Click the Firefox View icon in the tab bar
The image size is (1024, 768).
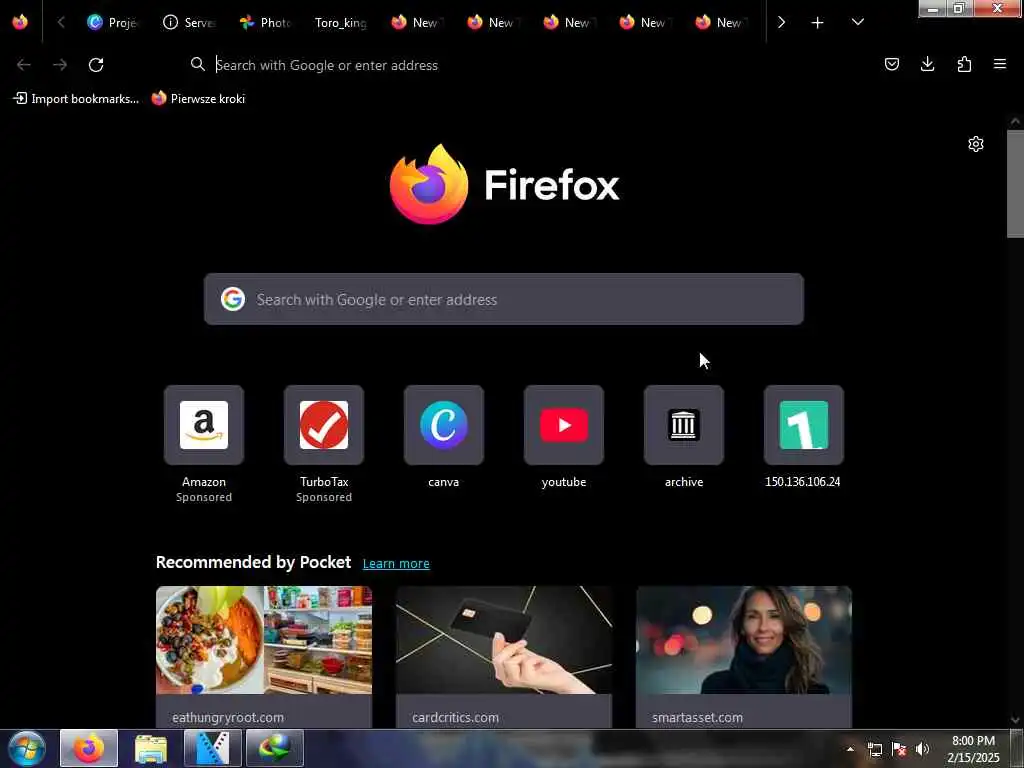coord(20,22)
